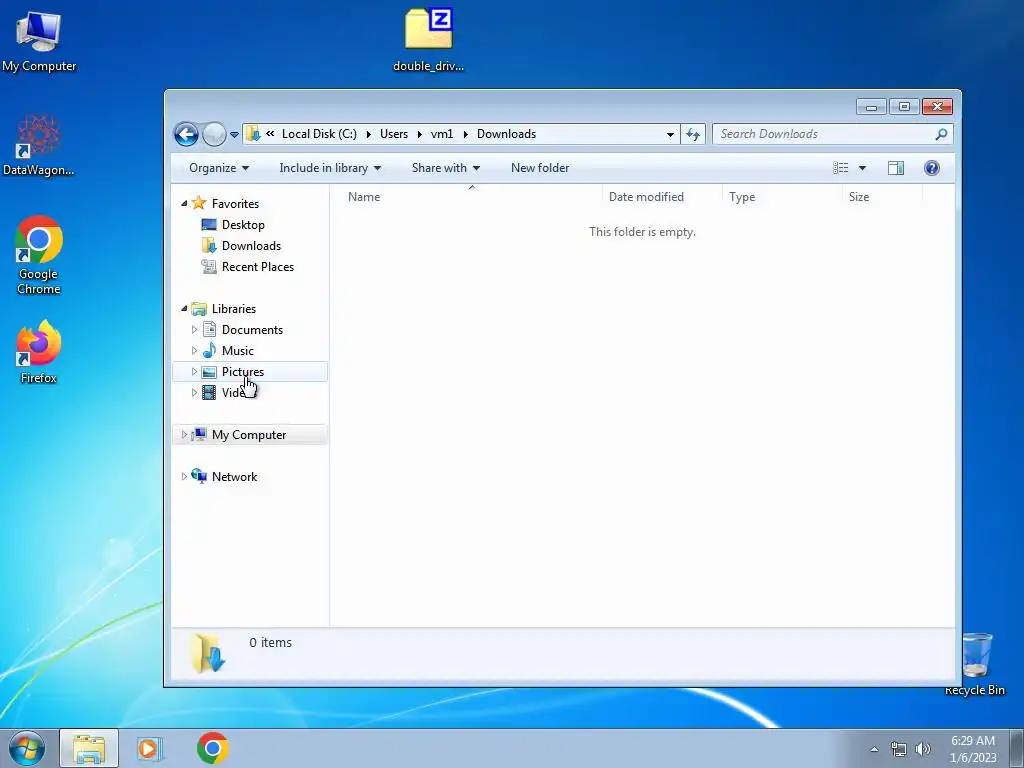Select the double_driv zip folder icon
1024x768 pixels.
point(428,40)
